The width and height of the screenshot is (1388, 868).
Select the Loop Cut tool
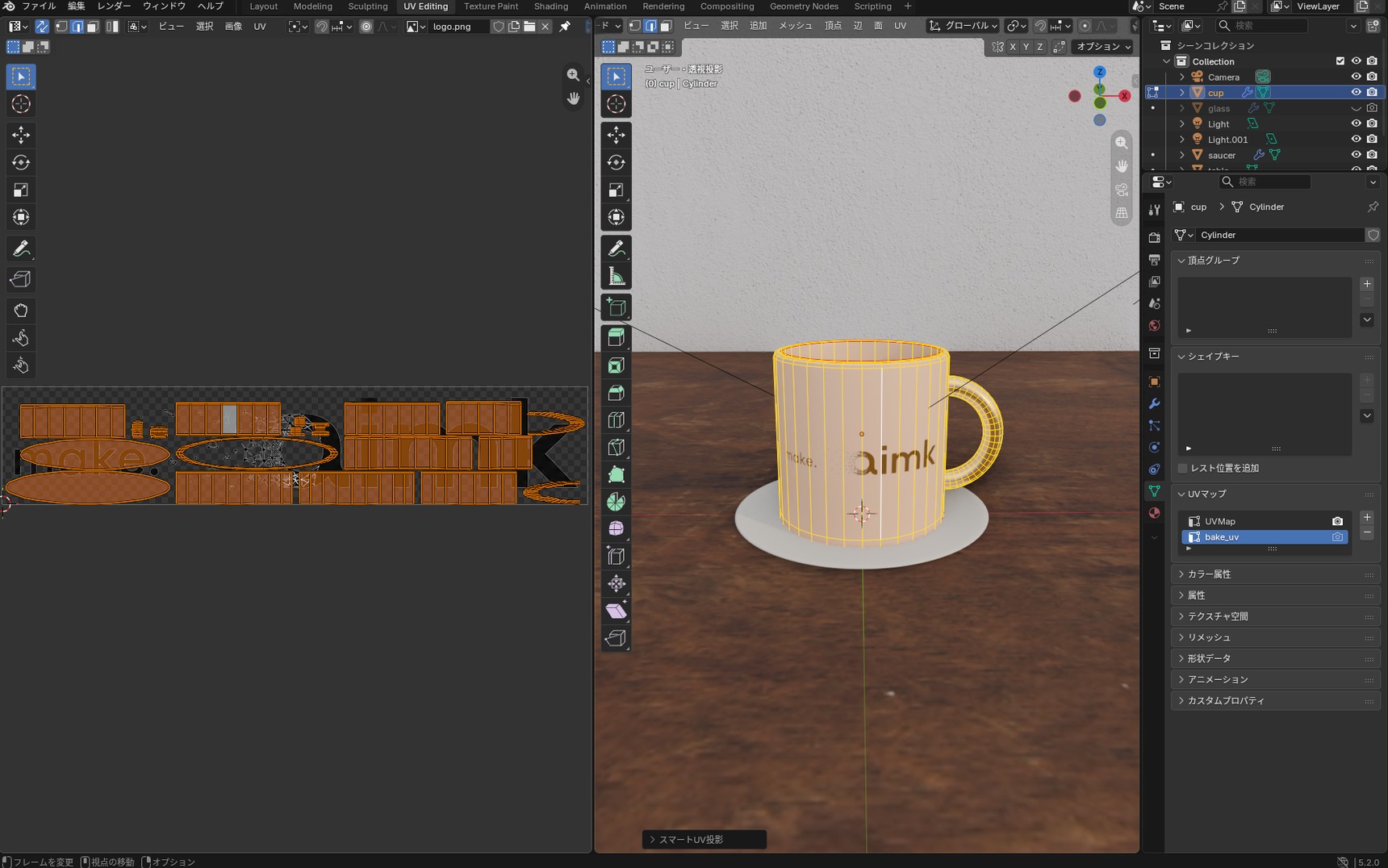tap(617, 420)
